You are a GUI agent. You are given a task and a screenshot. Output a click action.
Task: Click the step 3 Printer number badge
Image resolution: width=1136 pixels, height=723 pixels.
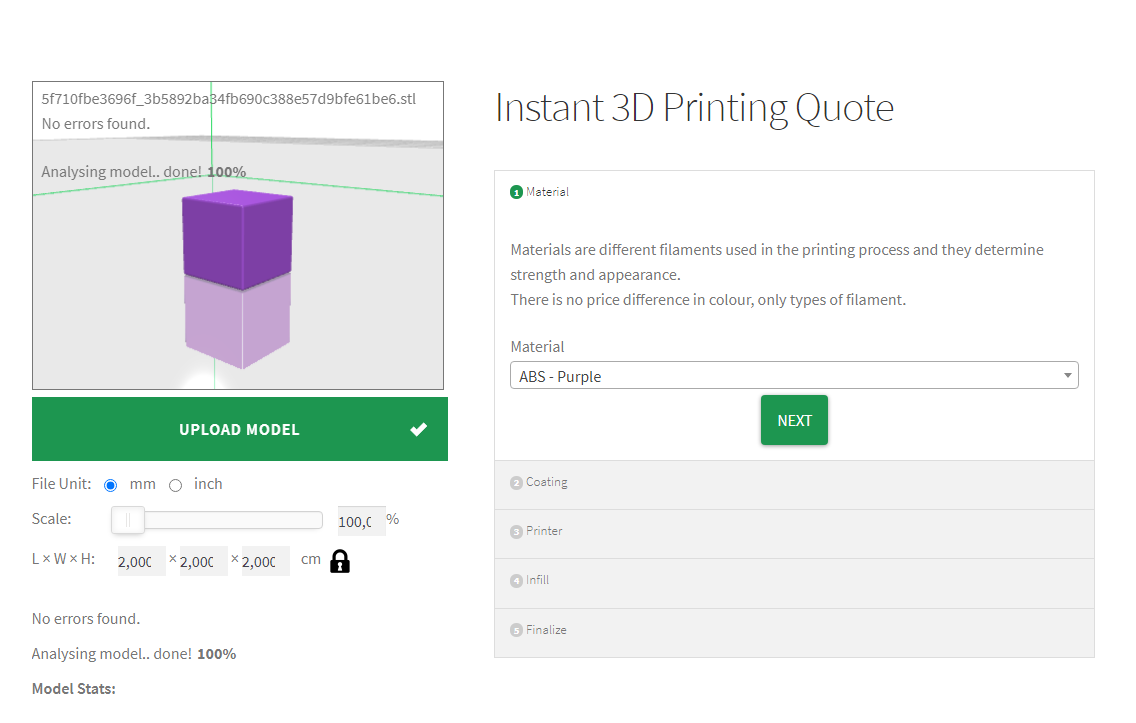pos(516,532)
